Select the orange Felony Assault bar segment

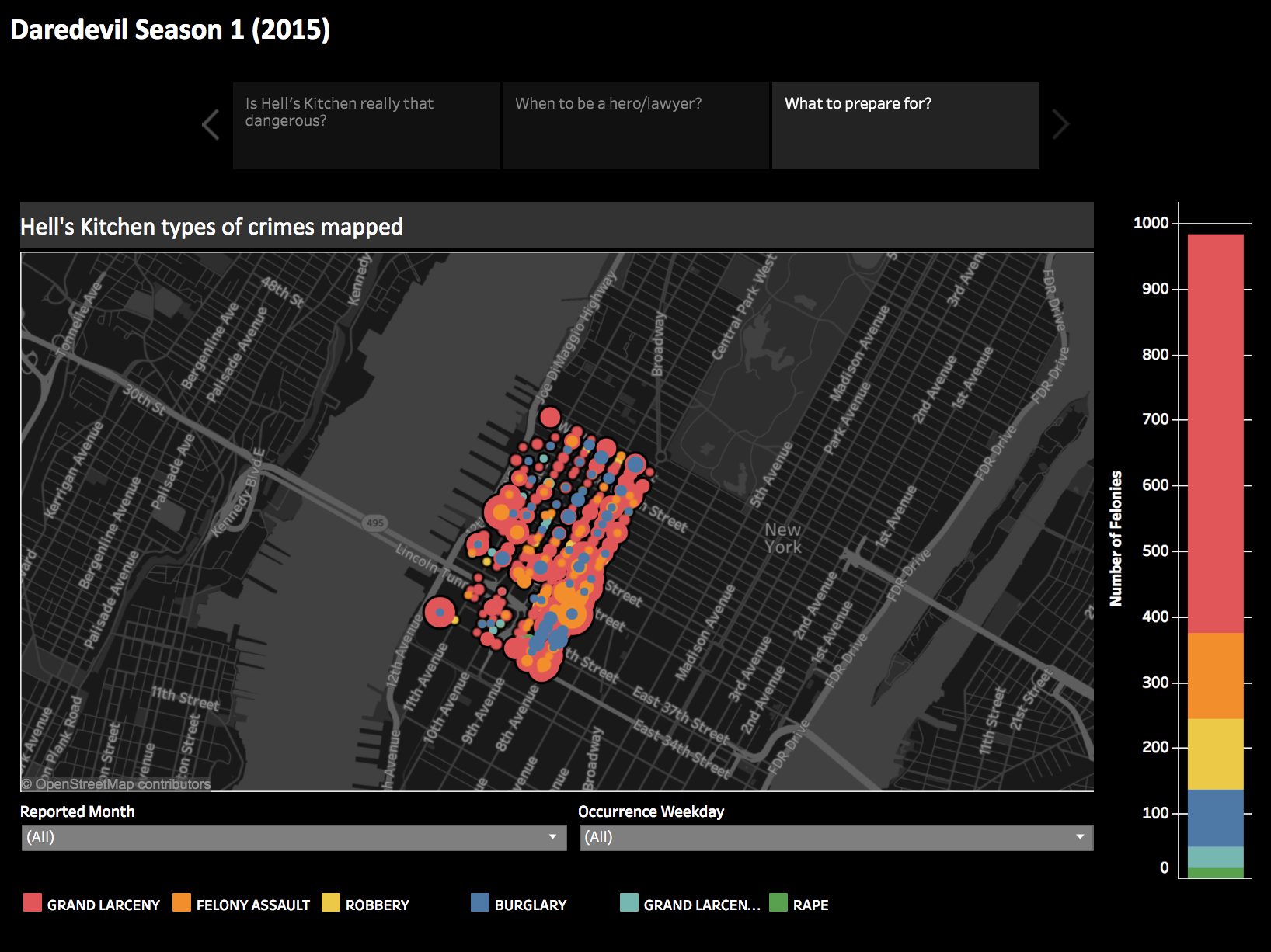(1216, 676)
